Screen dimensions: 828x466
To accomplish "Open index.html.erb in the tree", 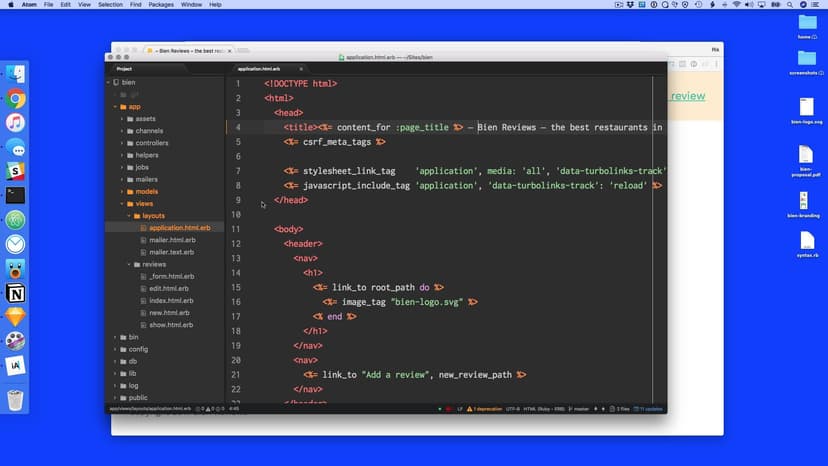I will pyautogui.click(x=171, y=300).
